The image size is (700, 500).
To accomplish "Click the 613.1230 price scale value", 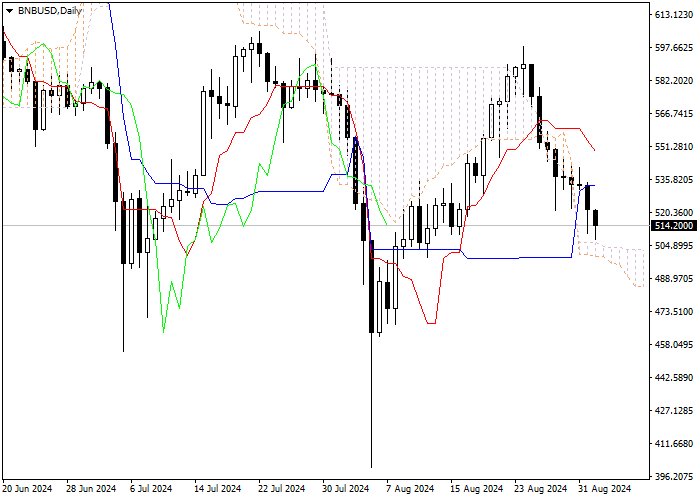I will pos(674,15).
